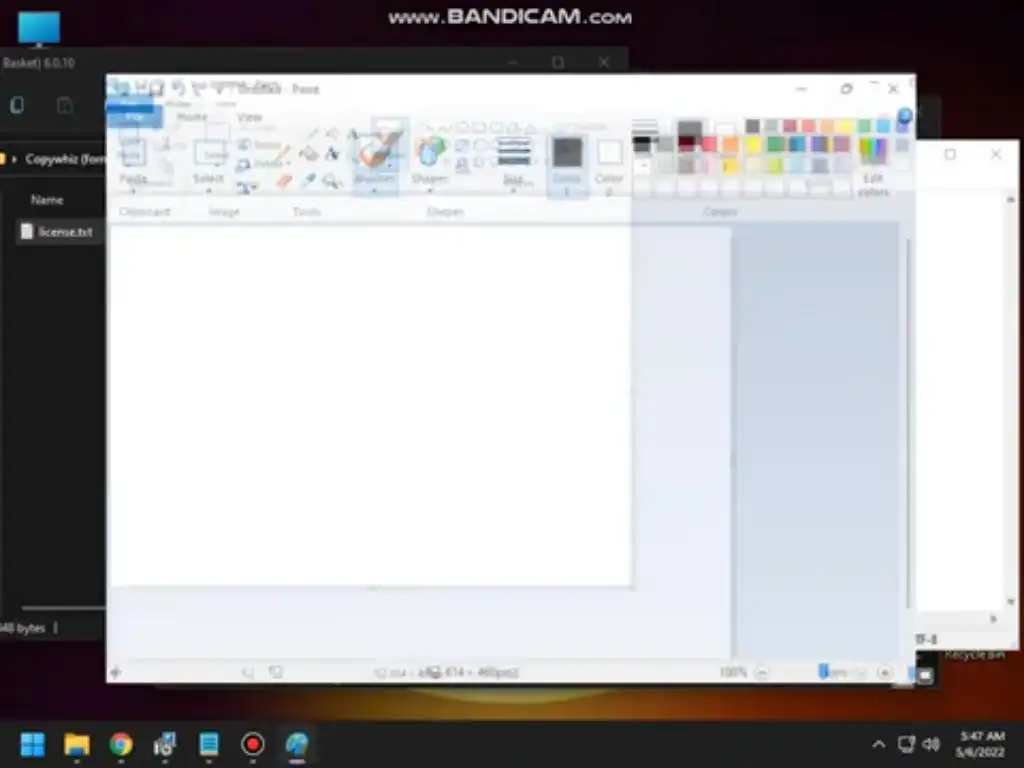Click the Paste clipboard icon
This screenshot has width=1024, height=768.
tap(133, 153)
